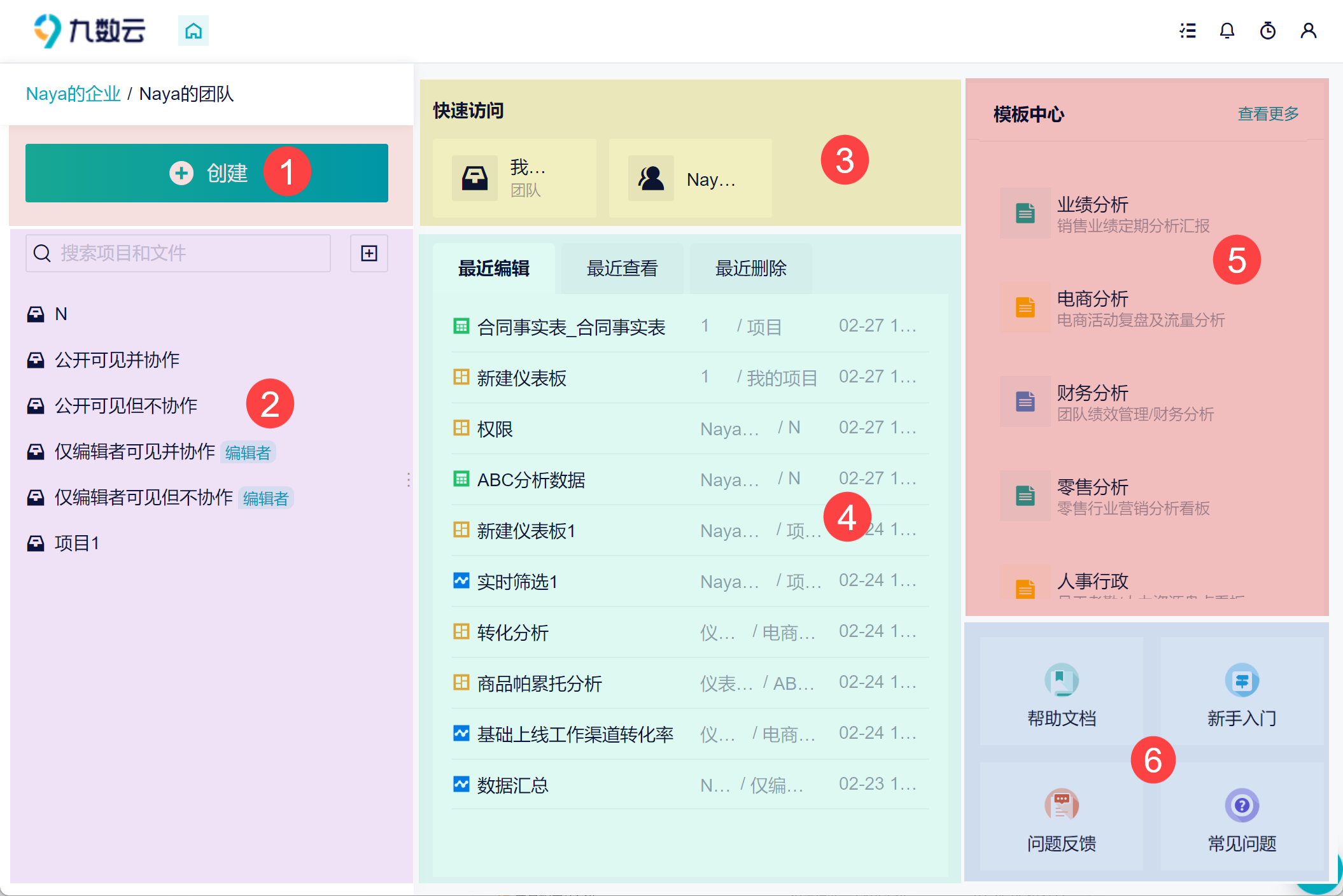Open the 新手入门 beginner guide icon
The height and width of the screenshot is (896, 1343).
[1241, 680]
